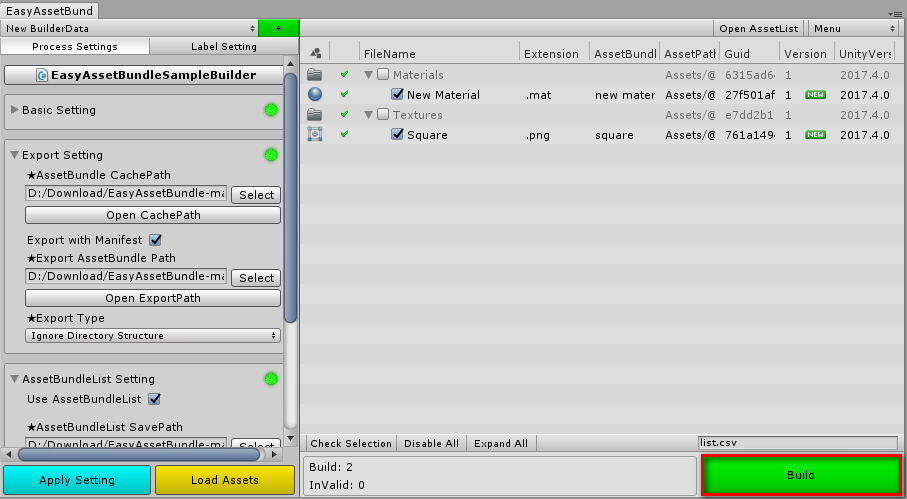
Task: Open the Menu dropdown
Action: coord(853,28)
